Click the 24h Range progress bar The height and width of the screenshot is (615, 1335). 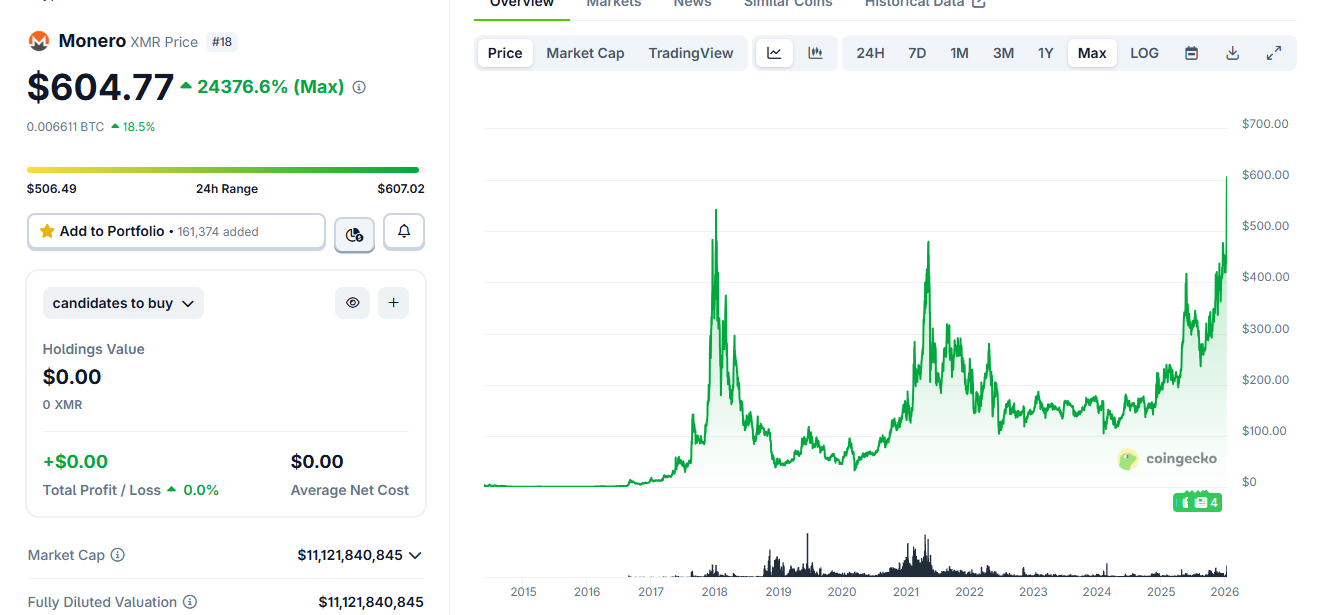coord(223,170)
